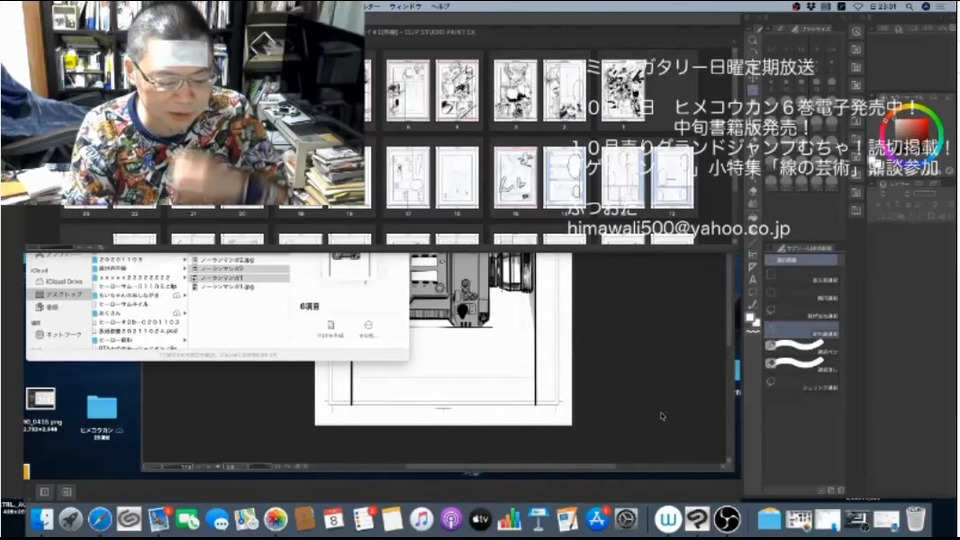
Task: Select second brush stroke preview in sub tool palette
Action: 802,363
